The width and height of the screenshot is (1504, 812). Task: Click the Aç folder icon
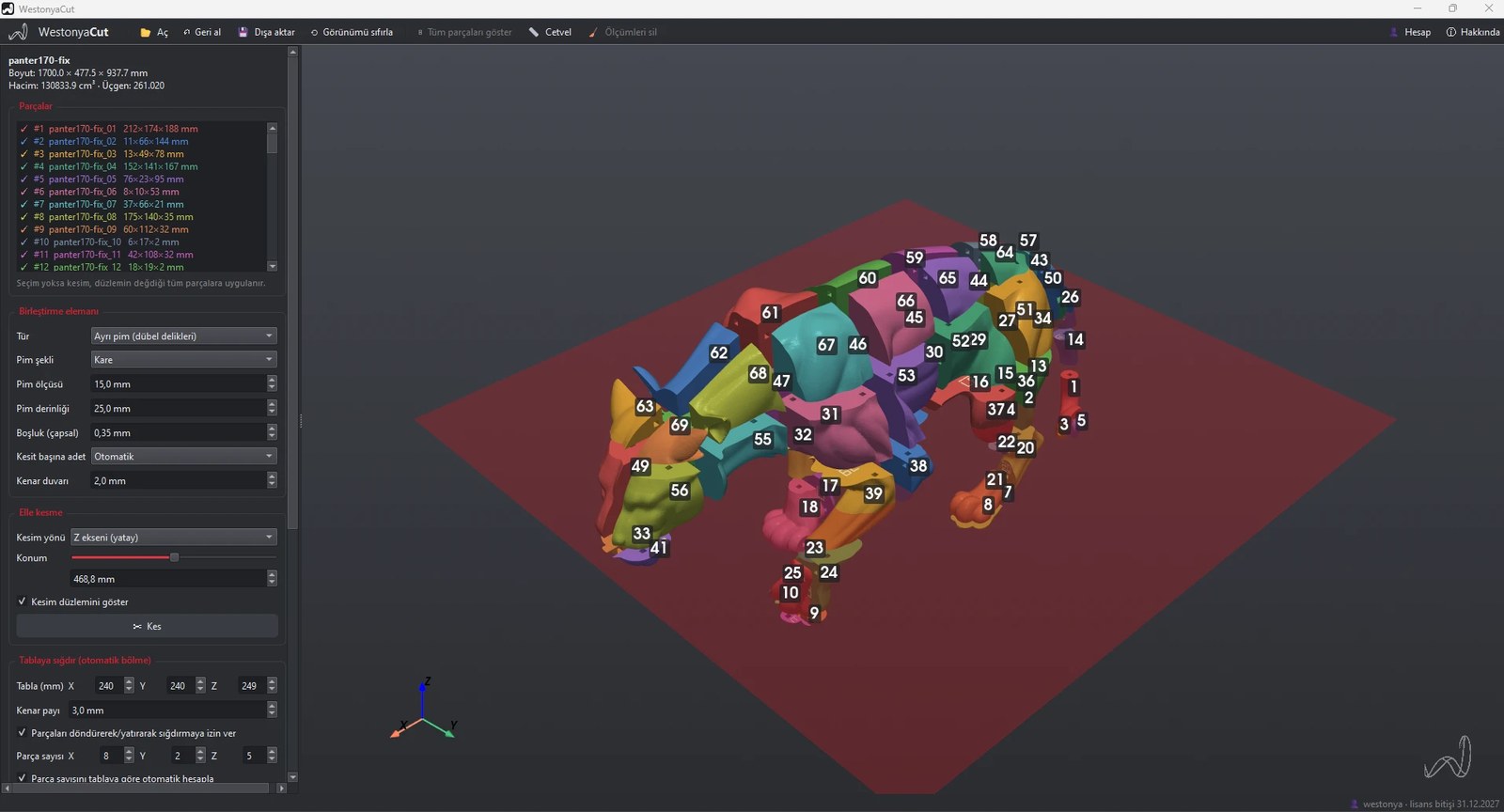coord(146,32)
